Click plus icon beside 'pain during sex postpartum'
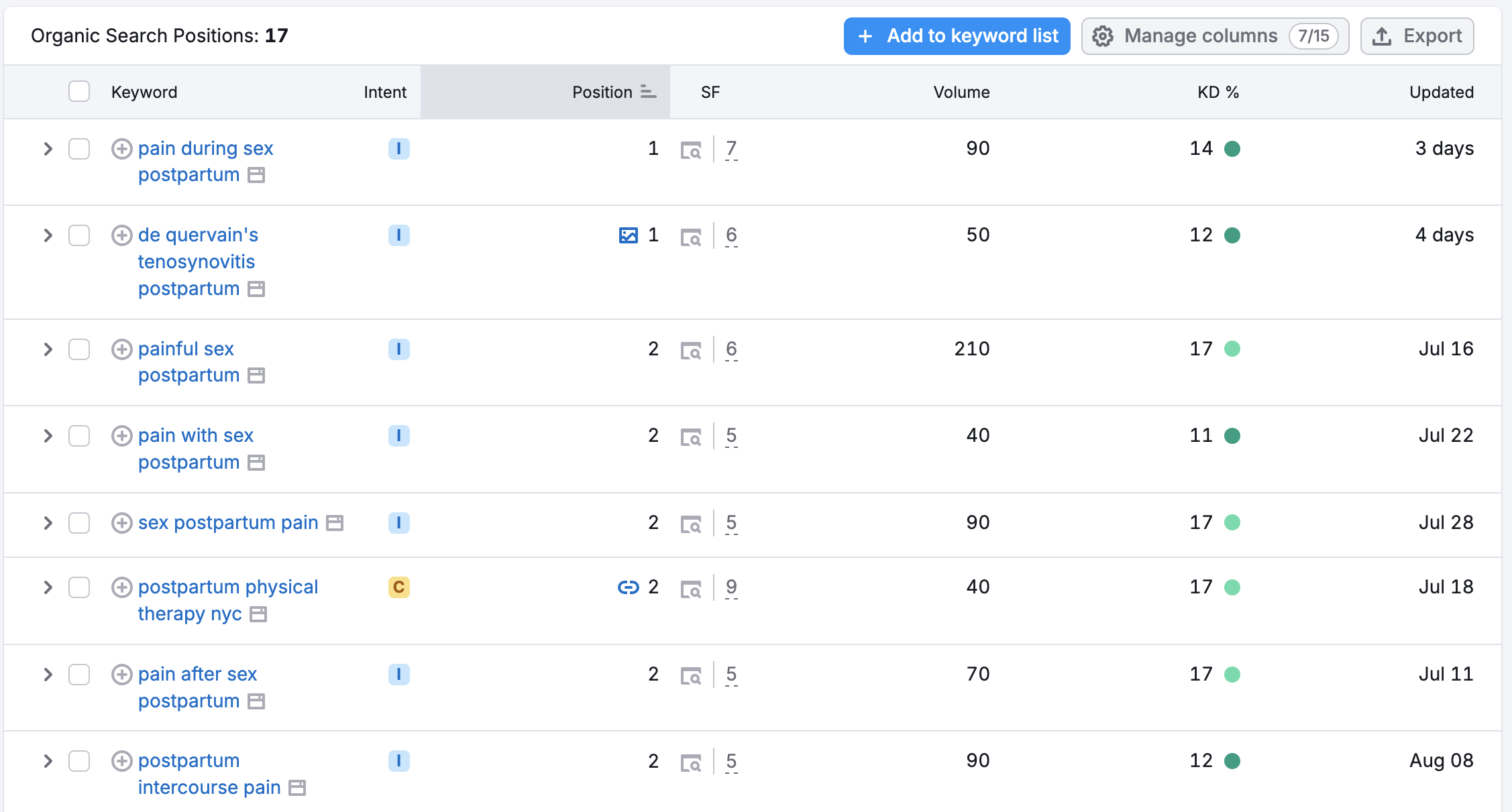This screenshot has height=812, width=1512. coord(121,149)
